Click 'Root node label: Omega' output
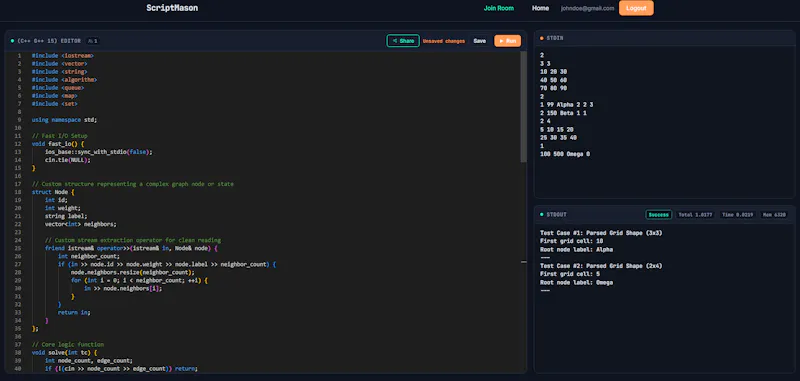The width and height of the screenshot is (800, 381). (x=577, y=283)
